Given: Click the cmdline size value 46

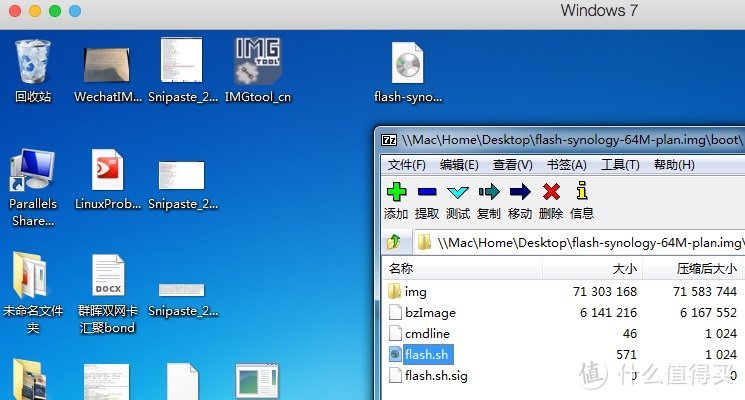Looking at the screenshot, I should pyautogui.click(x=630, y=333).
